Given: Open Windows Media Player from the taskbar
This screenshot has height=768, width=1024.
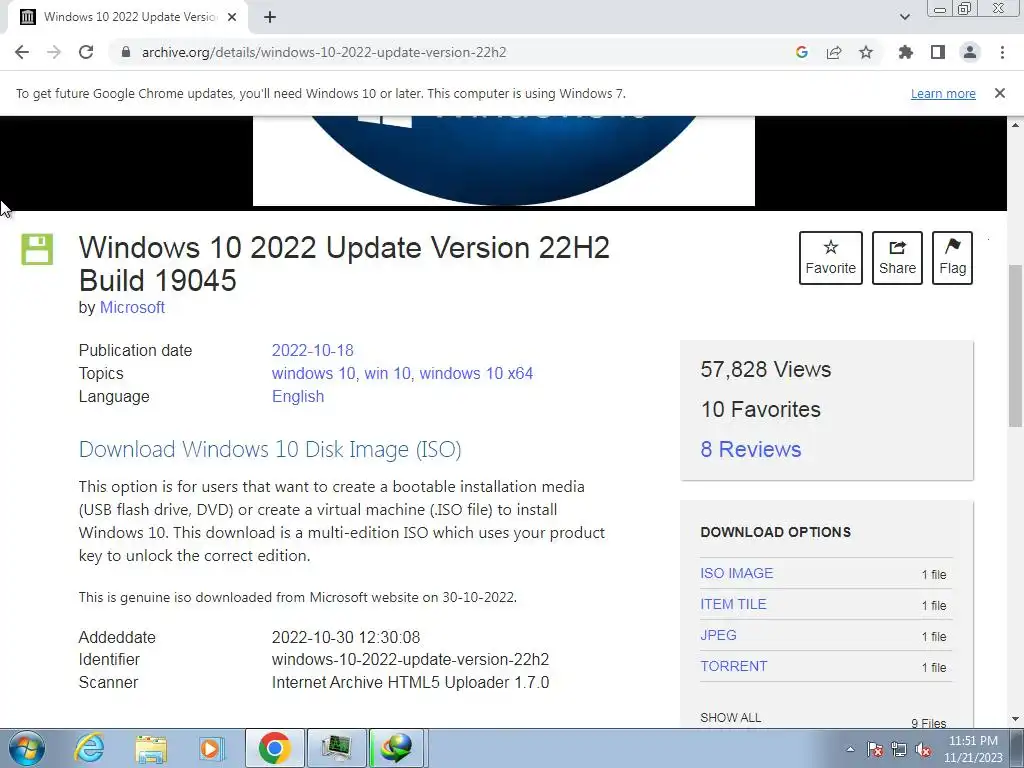Looking at the screenshot, I should pyautogui.click(x=212, y=748).
